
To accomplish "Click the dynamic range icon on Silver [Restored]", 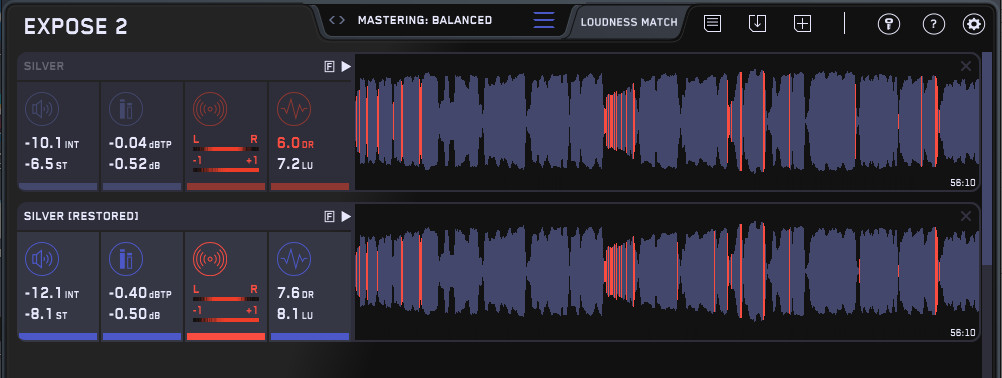I will [294, 259].
